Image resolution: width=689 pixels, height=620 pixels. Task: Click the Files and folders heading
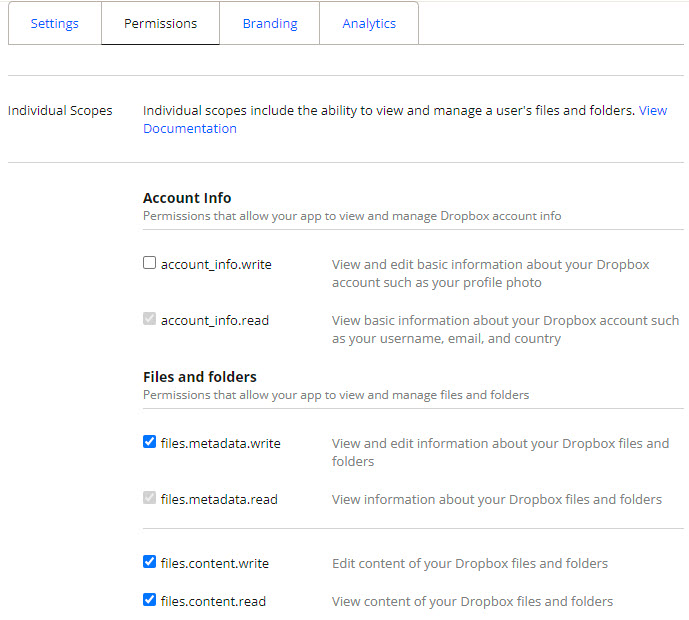200,377
